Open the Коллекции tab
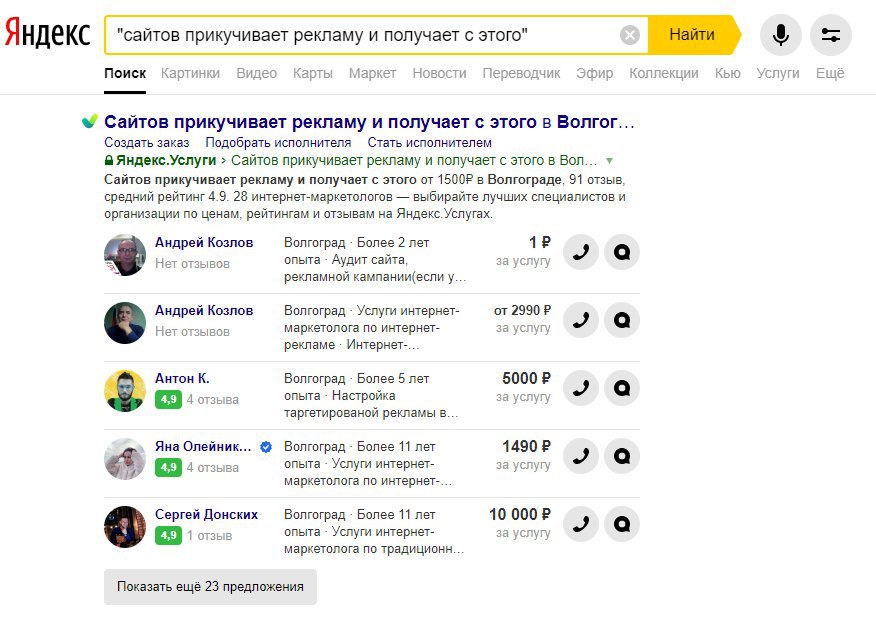The height and width of the screenshot is (623, 876). (664, 73)
